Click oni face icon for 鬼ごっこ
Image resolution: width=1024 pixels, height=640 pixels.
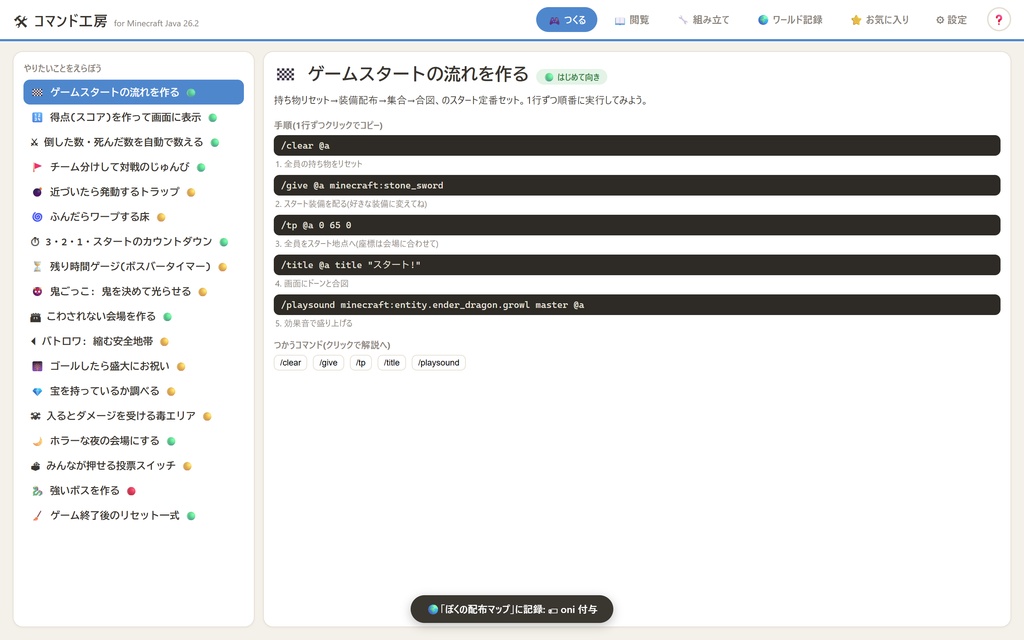tap(37, 291)
